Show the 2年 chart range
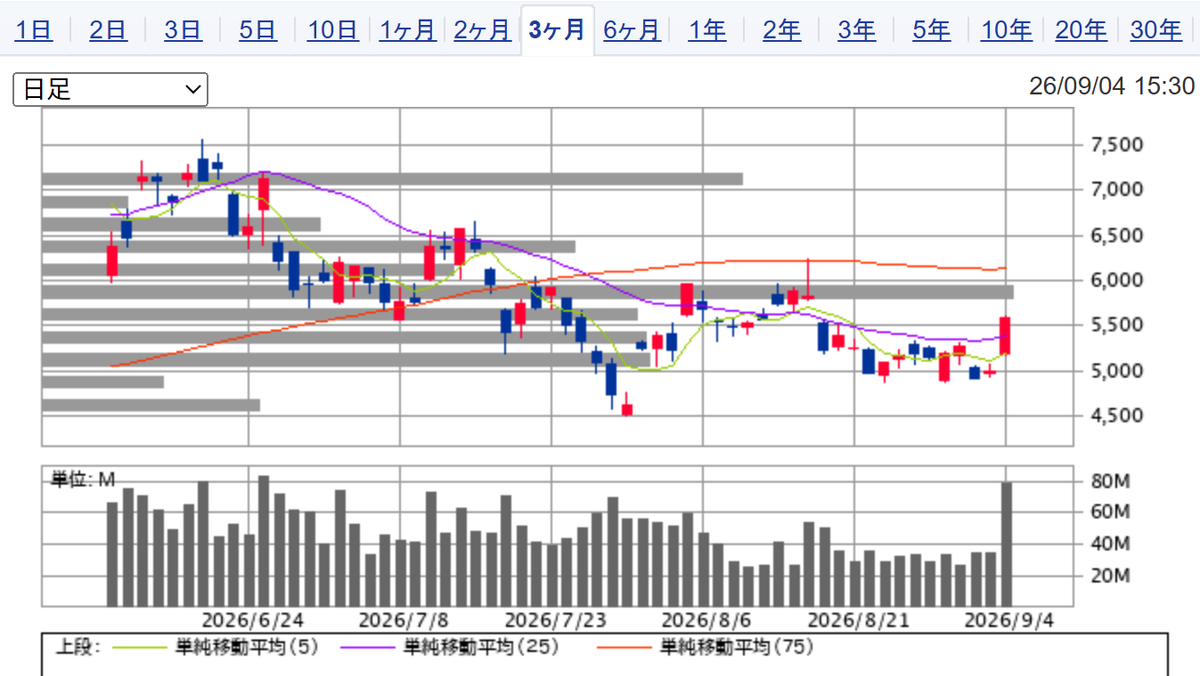 782,30
